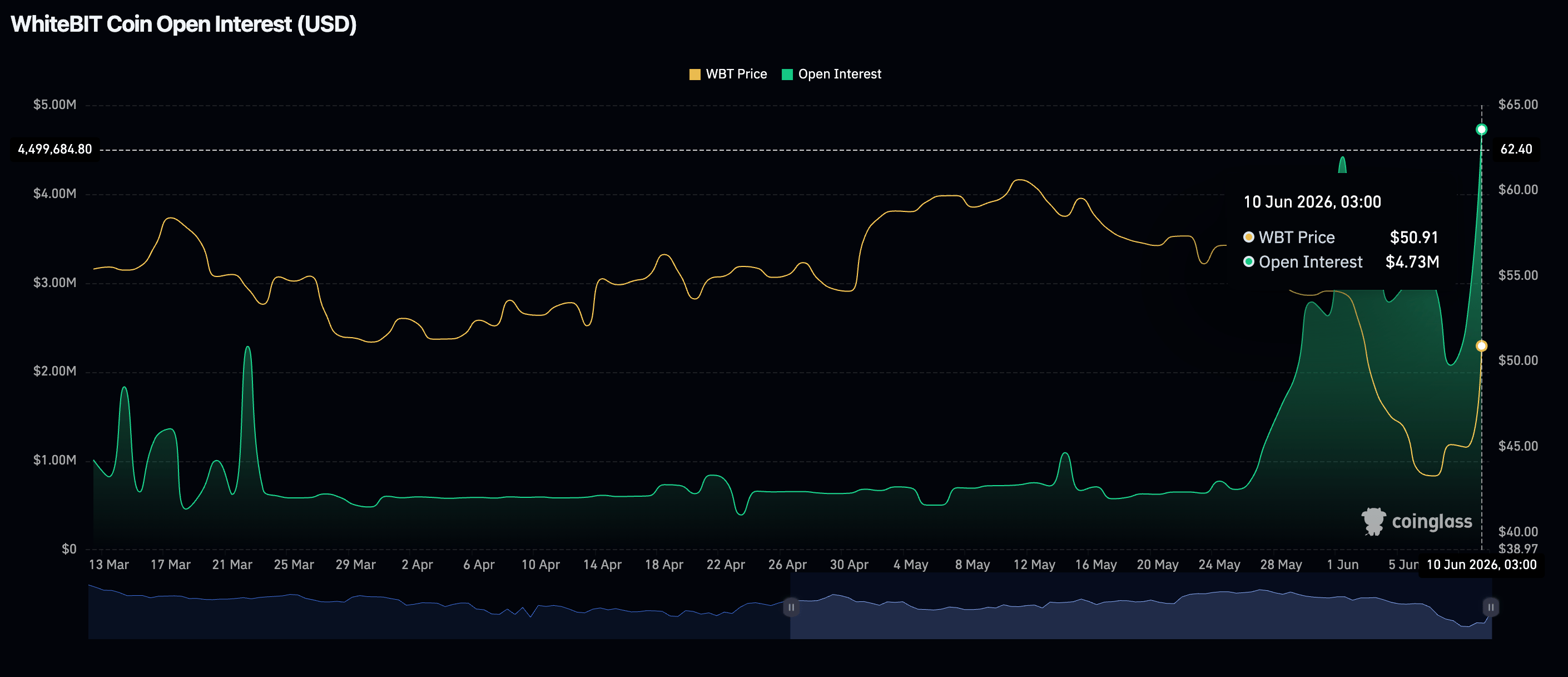
Task: Click the "30 Apr" date label
Action: pos(849,565)
